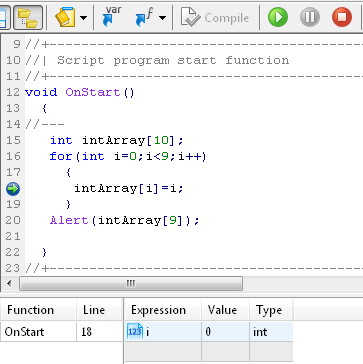Click the insert variable 'var' icon
The height and width of the screenshot is (364, 363).
click(x=112, y=16)
